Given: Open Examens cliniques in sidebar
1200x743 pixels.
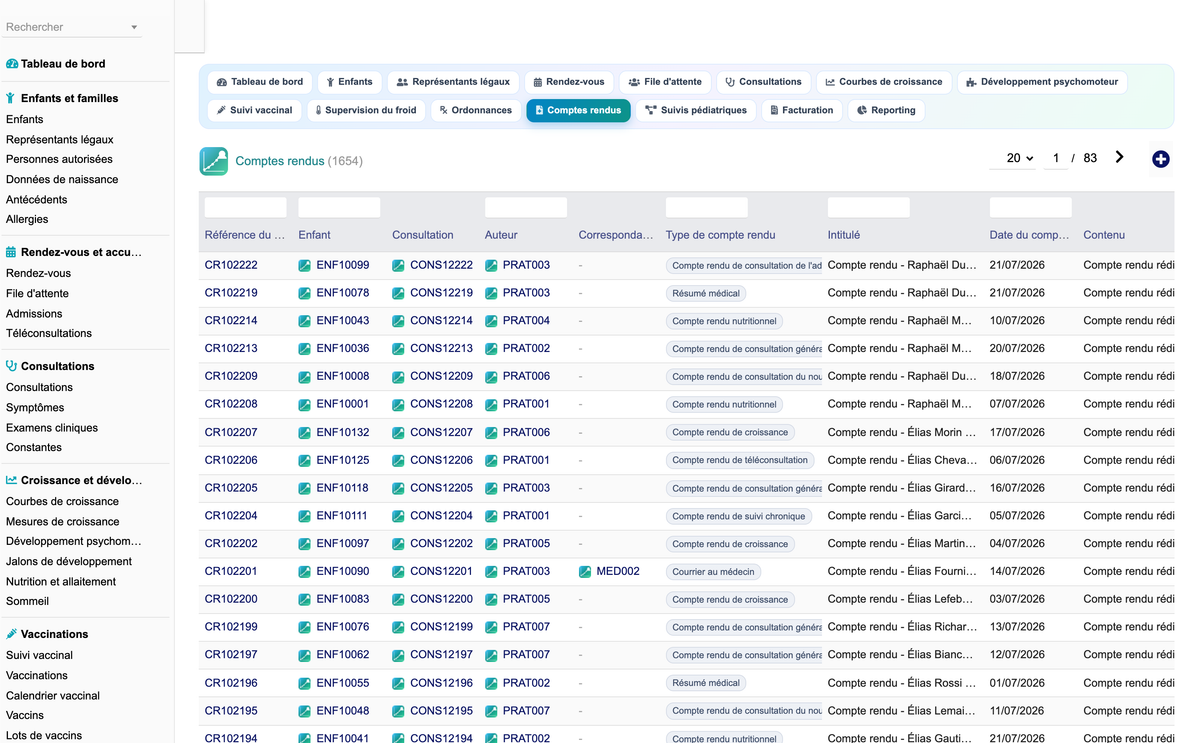Looking at the screenshot, I should [52, 428].
